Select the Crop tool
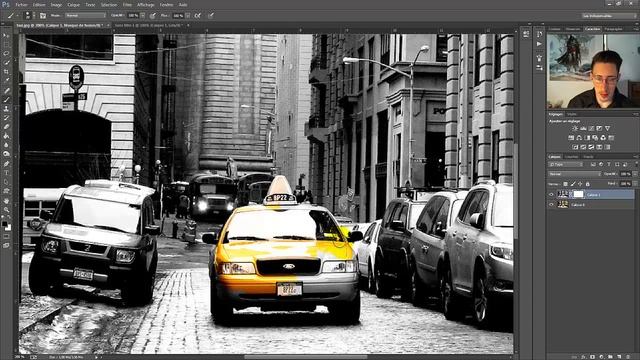This screenshot has width=640, height=360. [6, 71]
